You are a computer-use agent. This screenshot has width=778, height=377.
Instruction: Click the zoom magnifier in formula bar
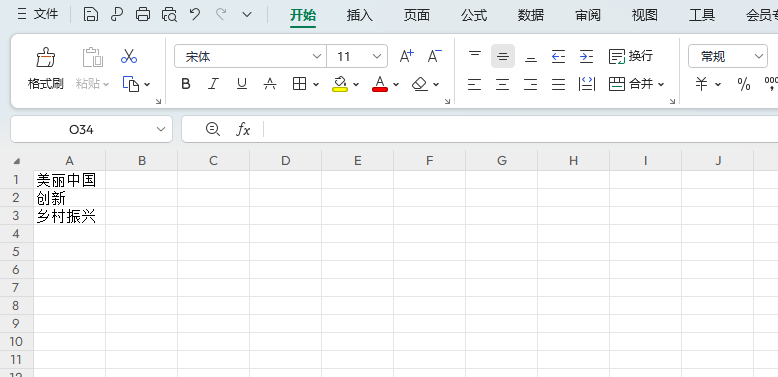[x=213, y=129]
